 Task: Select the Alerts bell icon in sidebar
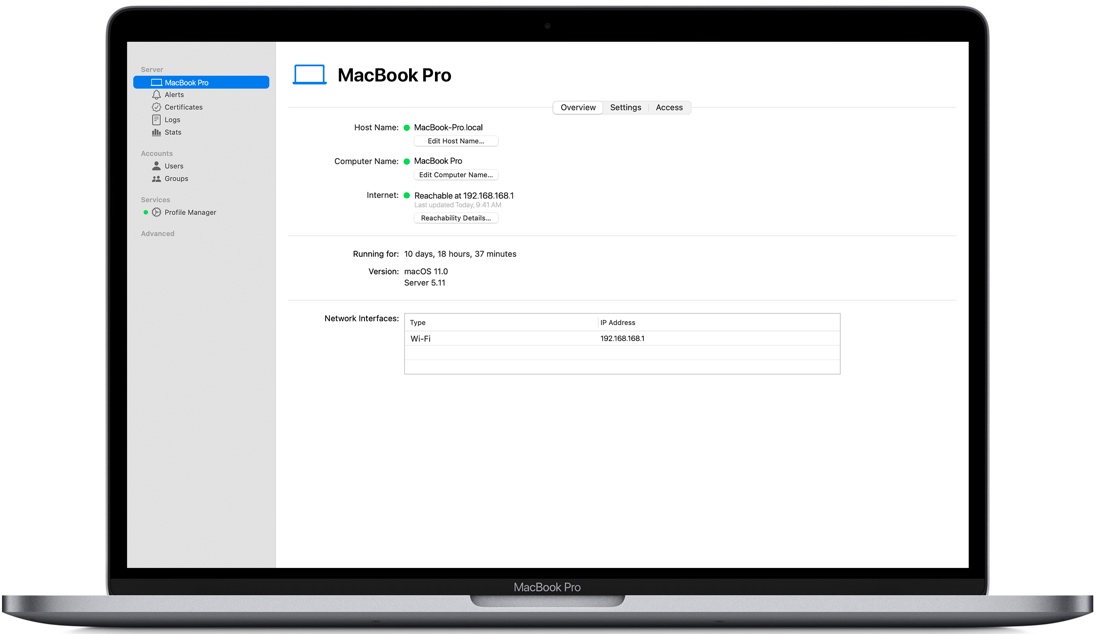coord(156,94)
